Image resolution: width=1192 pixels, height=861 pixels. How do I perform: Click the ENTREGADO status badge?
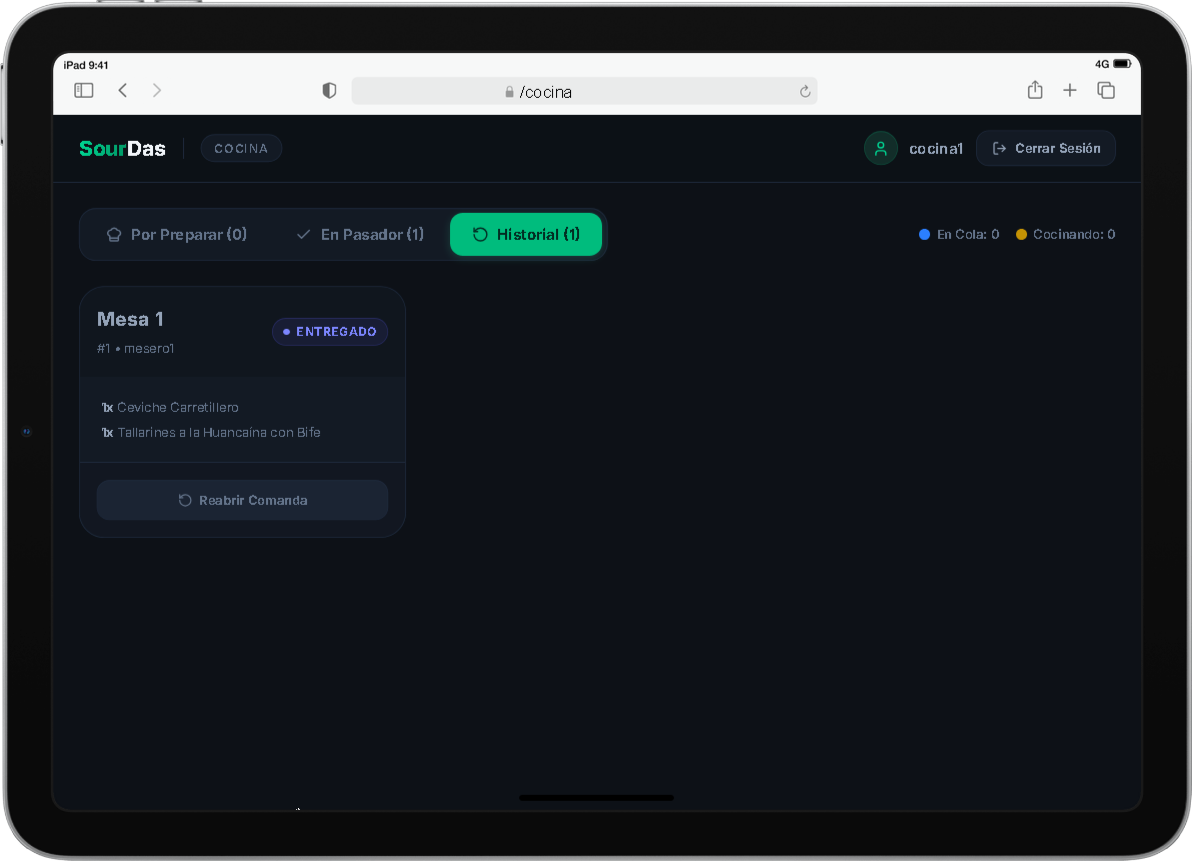point(330,331)
